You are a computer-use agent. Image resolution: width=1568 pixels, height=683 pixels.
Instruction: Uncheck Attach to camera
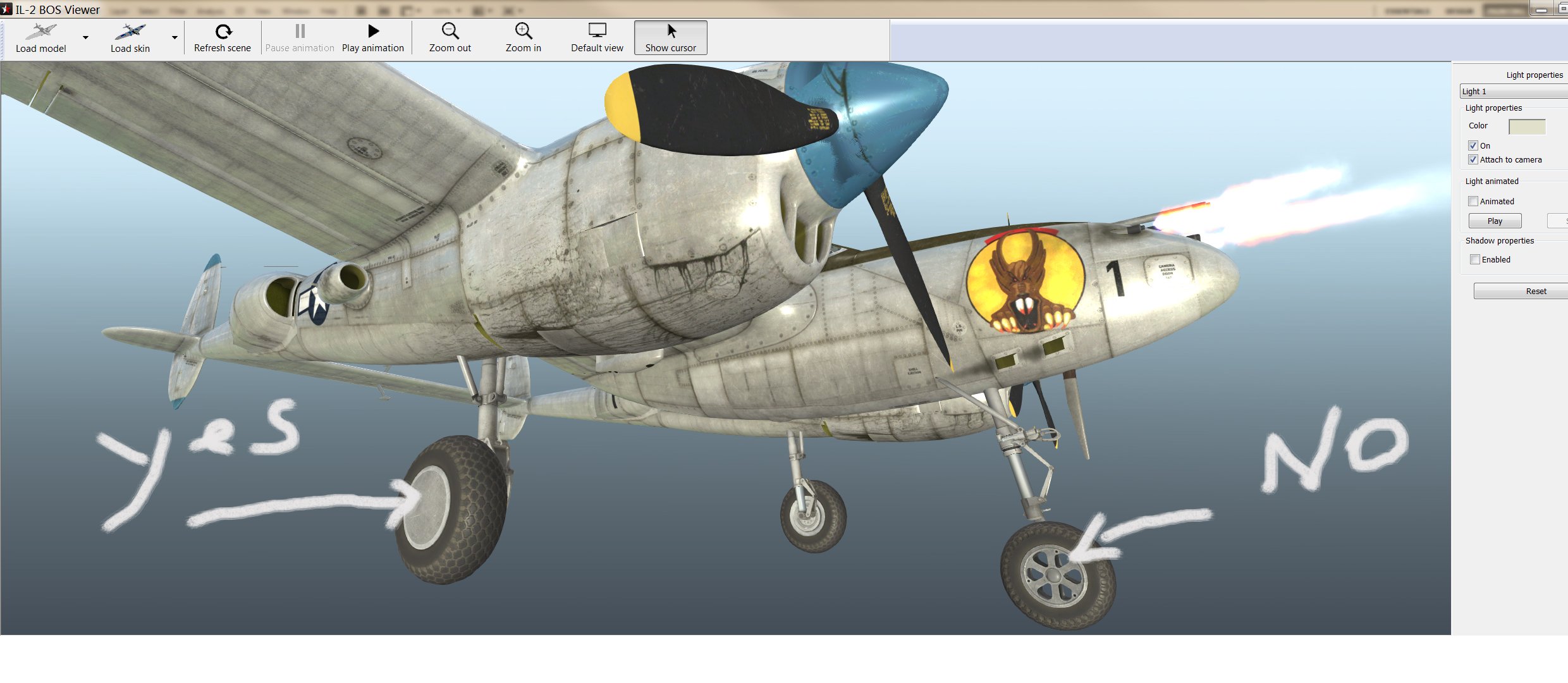pos(1473,159)
